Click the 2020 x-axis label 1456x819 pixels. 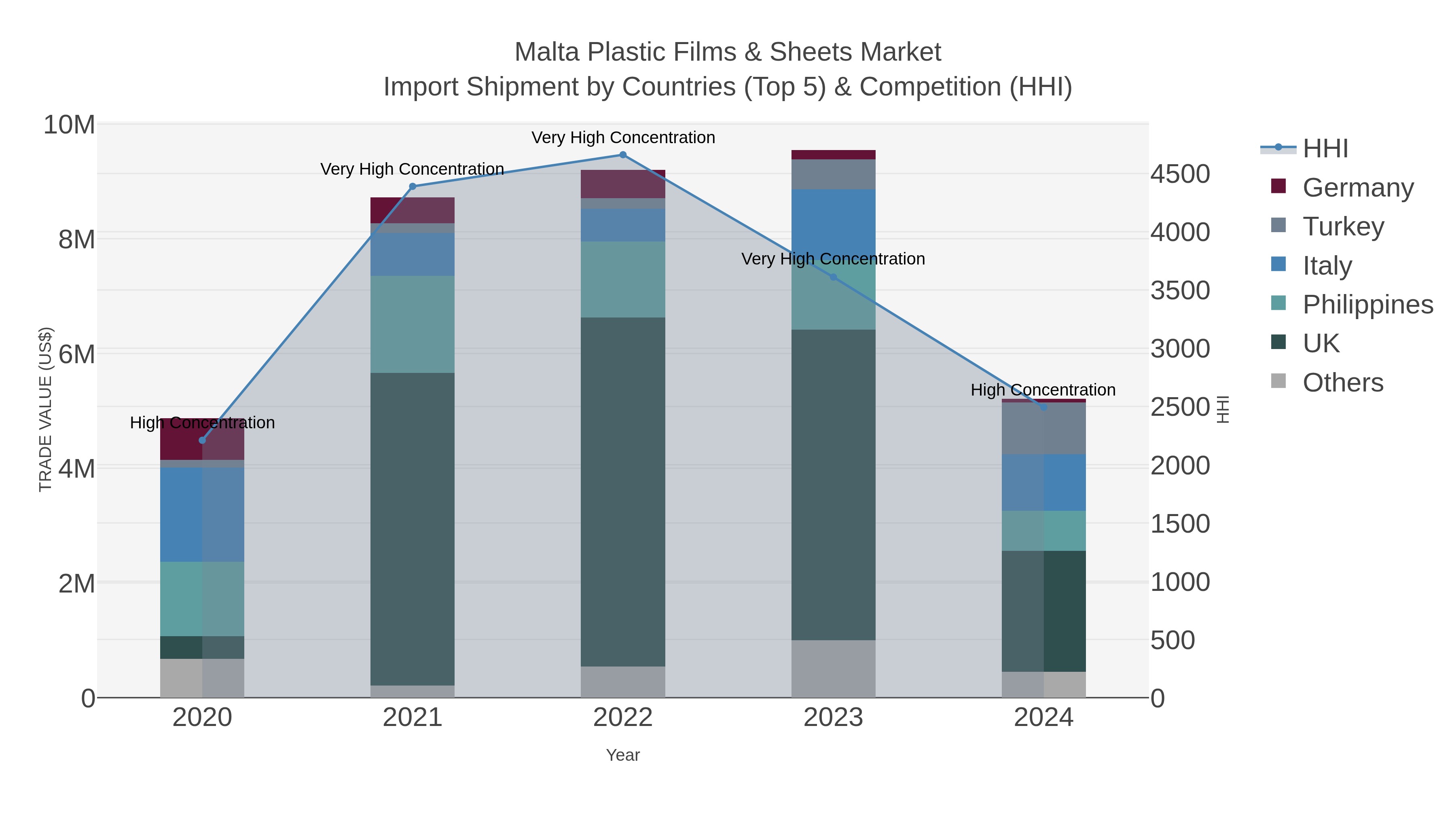(x=202, y=718)
